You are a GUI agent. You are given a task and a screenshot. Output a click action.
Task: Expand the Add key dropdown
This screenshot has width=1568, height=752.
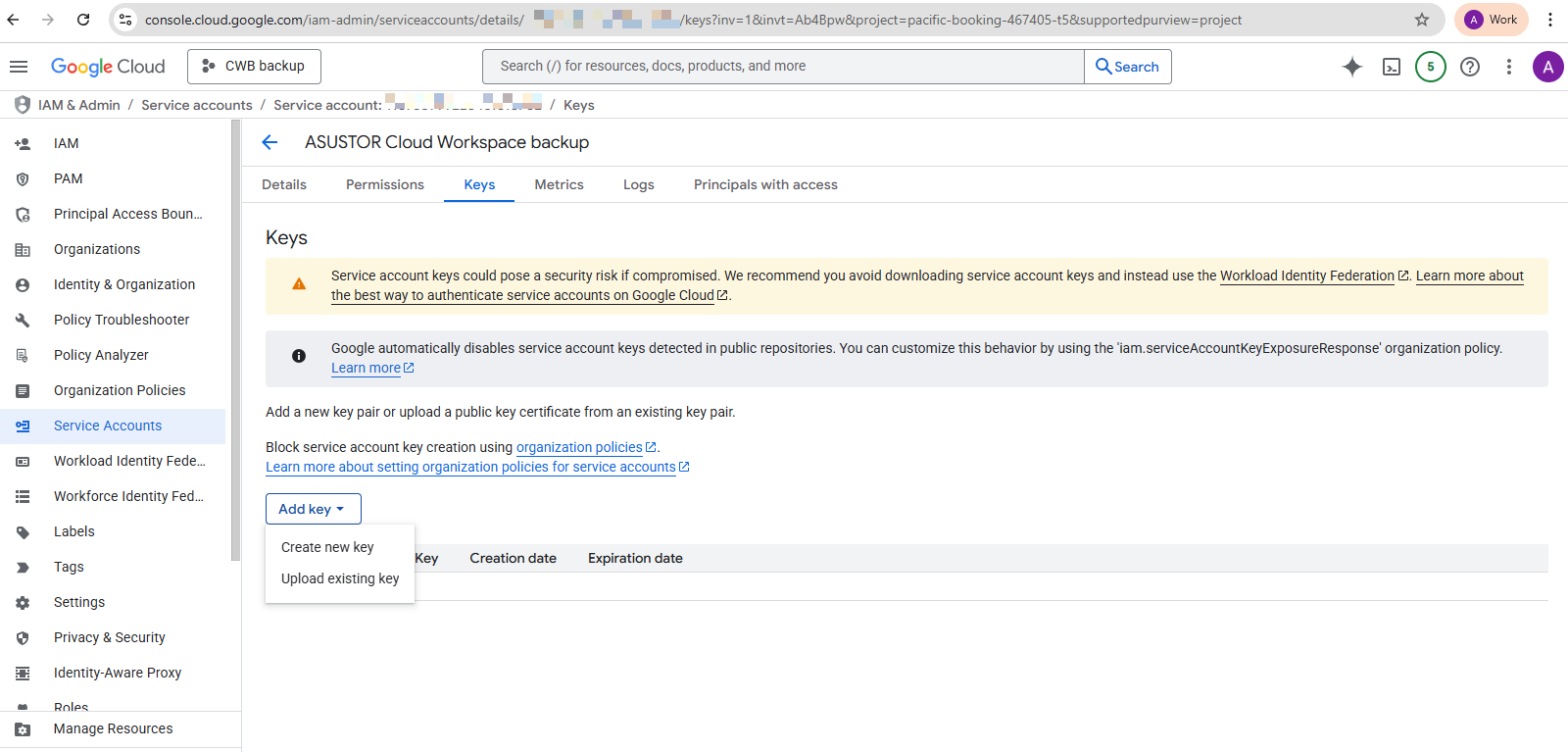[314, 509]
